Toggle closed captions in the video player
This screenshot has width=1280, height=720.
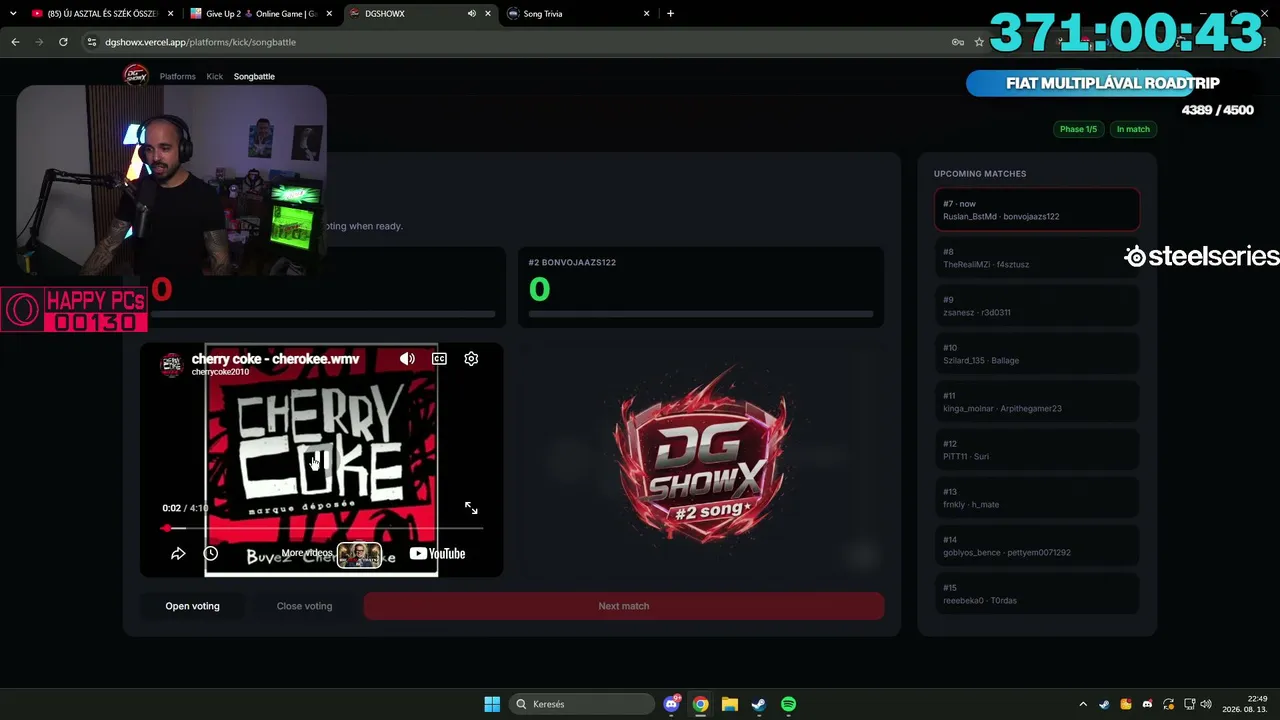tap(439, 359)
